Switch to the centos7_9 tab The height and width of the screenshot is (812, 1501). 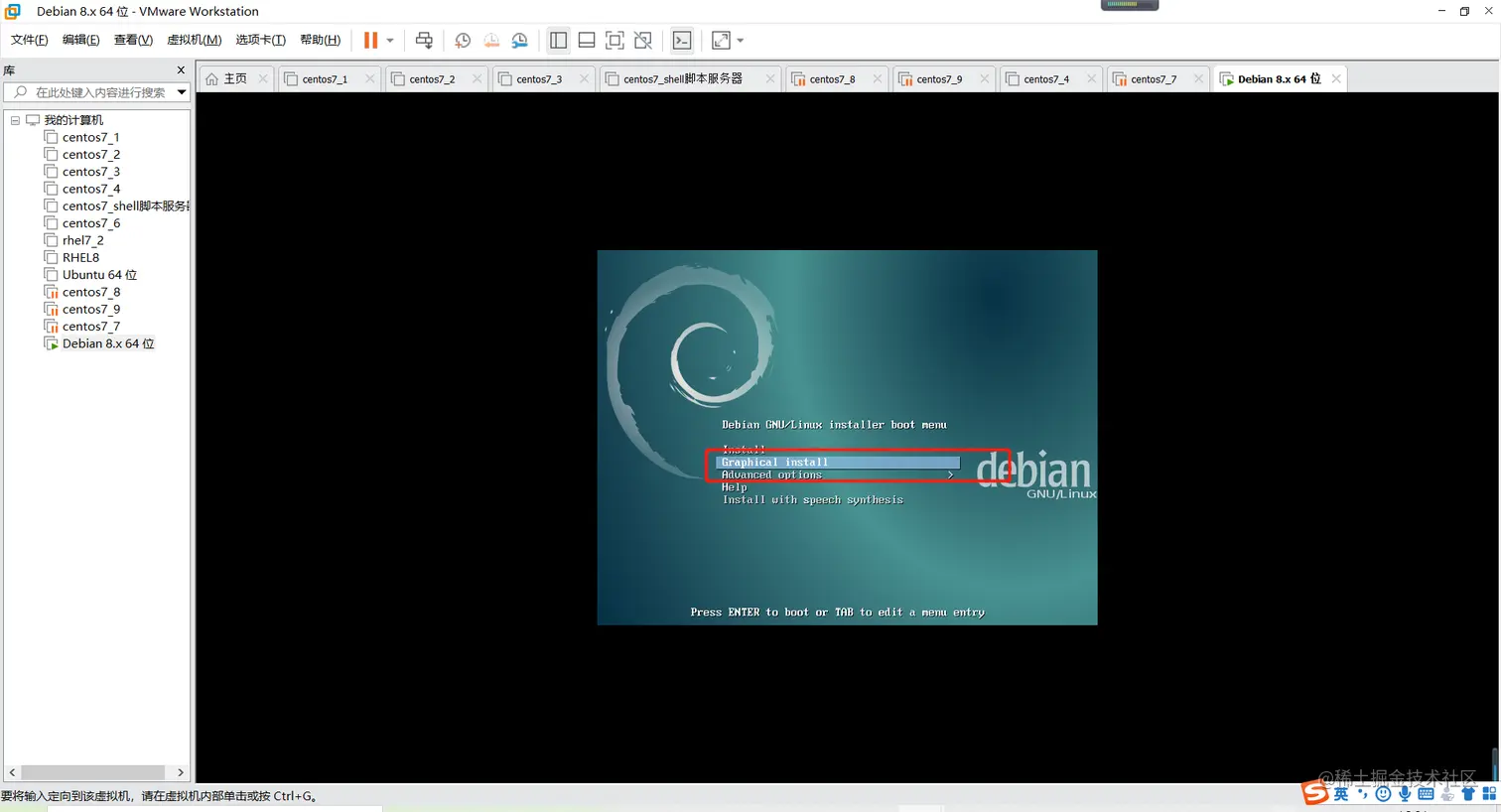939,78
